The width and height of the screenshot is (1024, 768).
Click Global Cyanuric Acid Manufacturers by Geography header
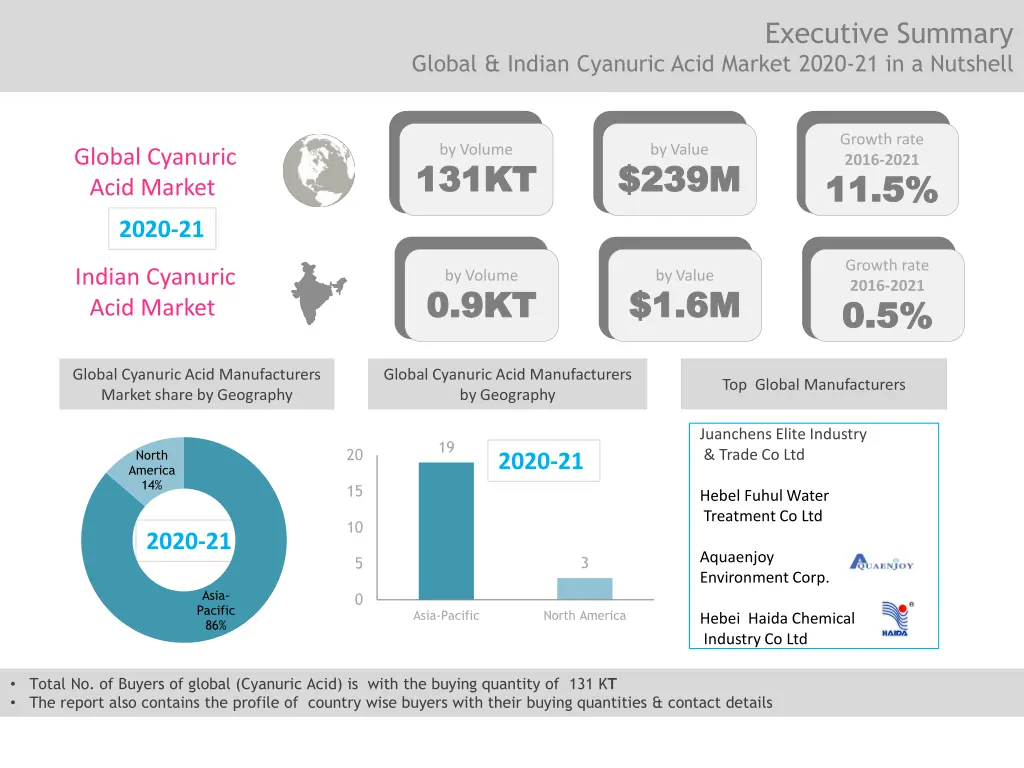pos(507,385)
